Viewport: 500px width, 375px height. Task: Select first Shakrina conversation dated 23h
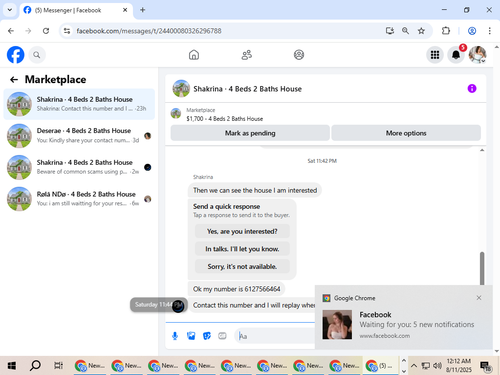click(x=79, y=104)
